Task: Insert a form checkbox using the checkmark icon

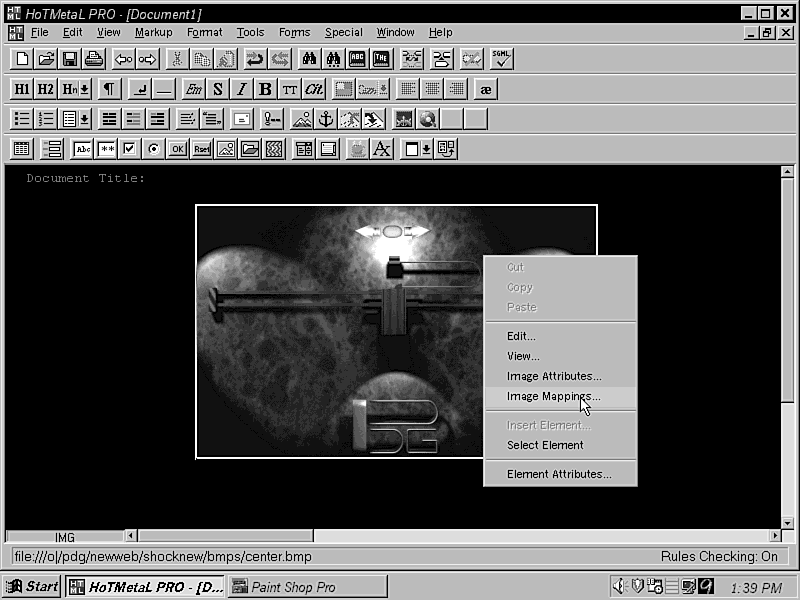Action: pyautogui.click(x=130, y=149)
